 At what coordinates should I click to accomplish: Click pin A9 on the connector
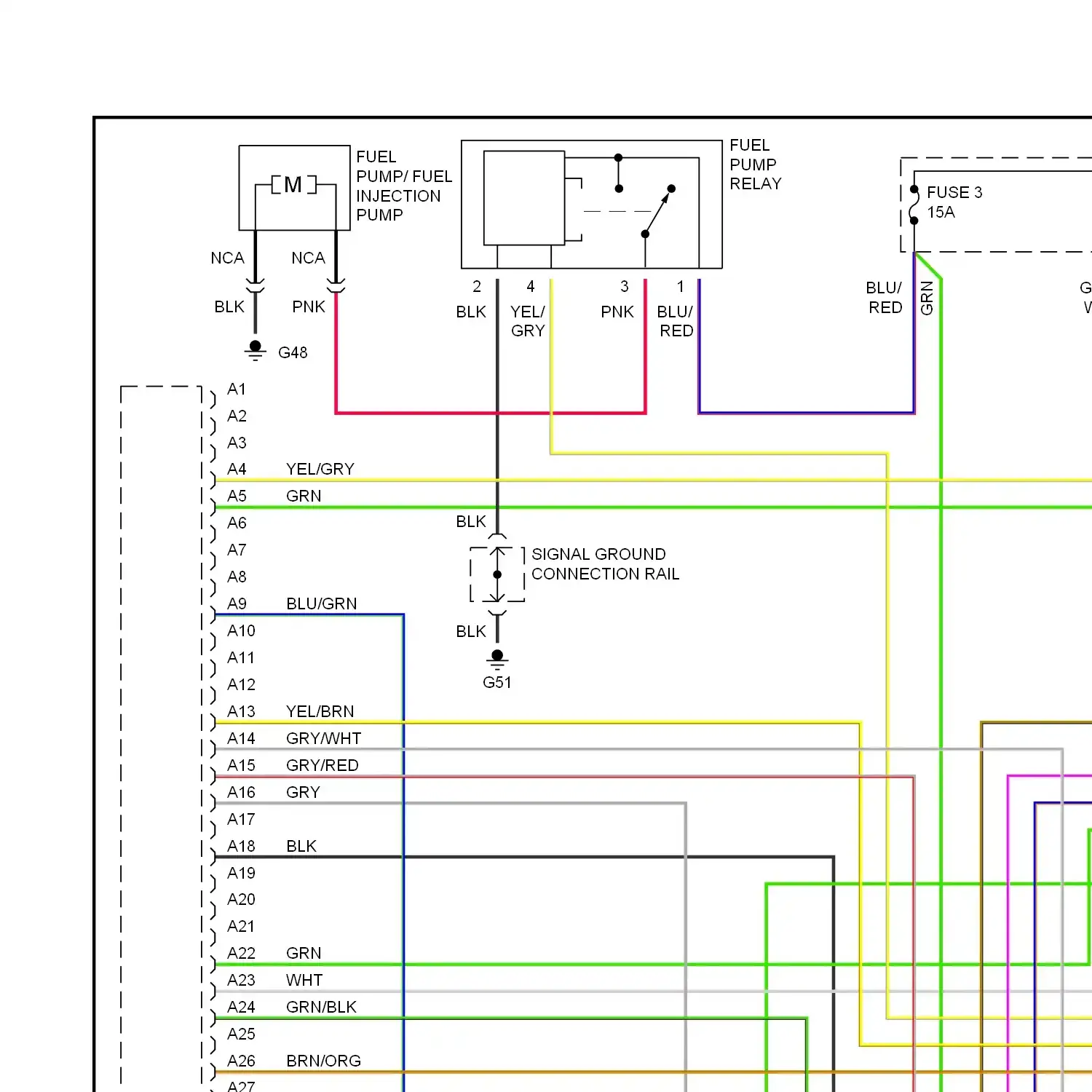pos(237,604)
